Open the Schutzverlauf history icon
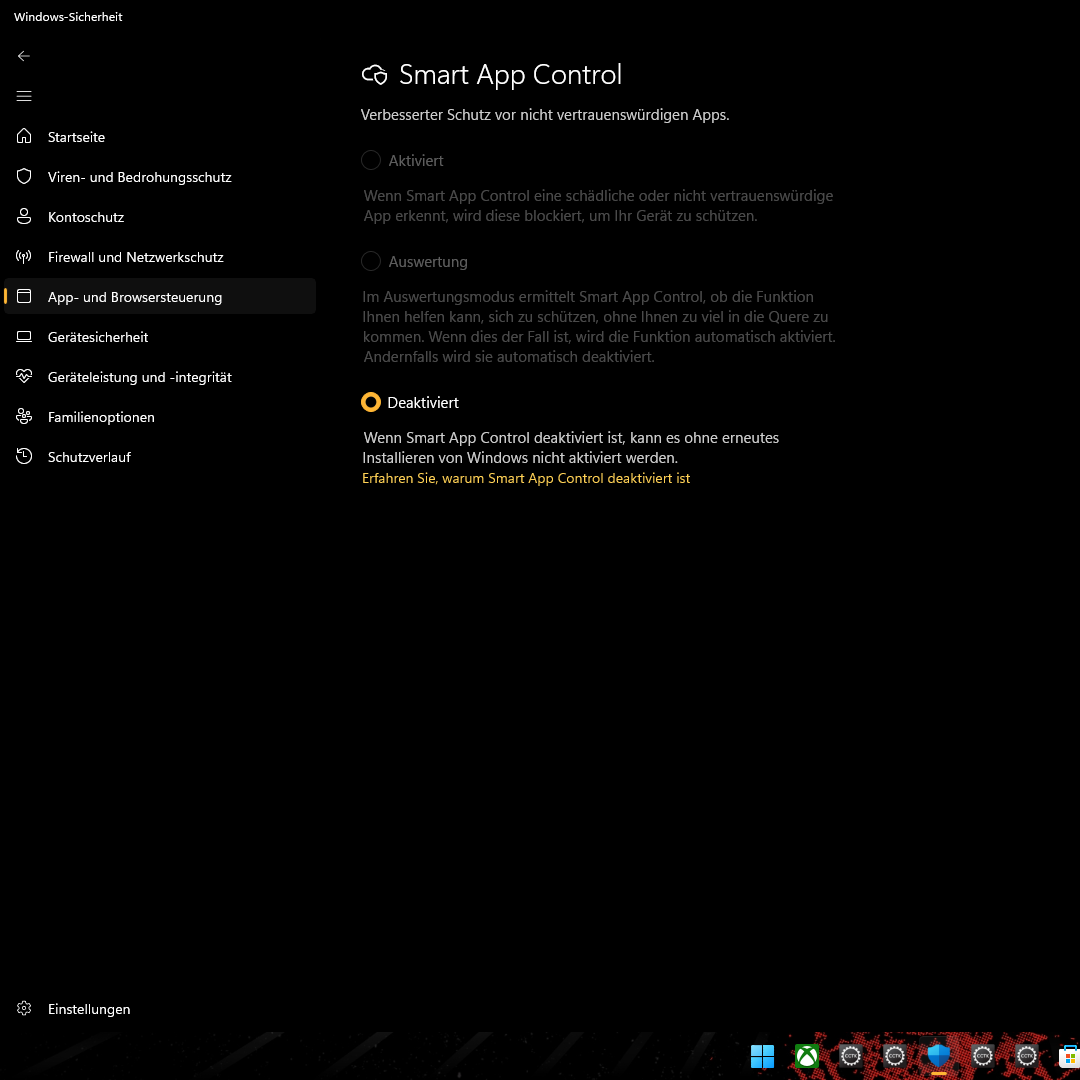Screen dimensions: 1080x1080 [23, 456]
